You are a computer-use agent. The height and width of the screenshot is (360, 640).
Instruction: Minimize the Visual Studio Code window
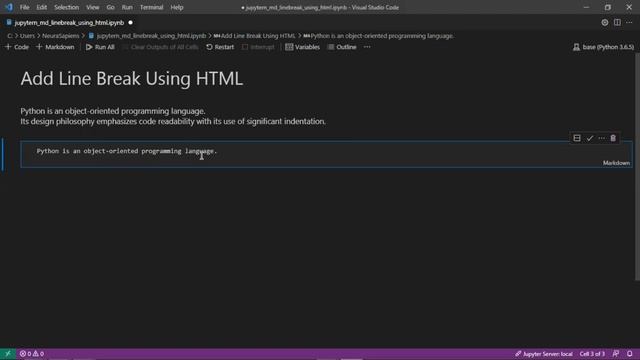click(587, 7)
